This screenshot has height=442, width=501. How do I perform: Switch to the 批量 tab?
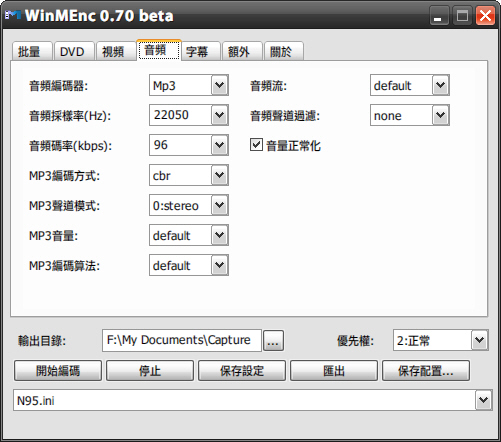click(32, 51)
